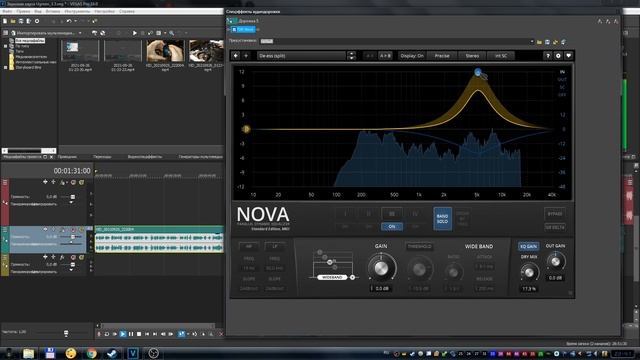Open import media dropdown in Project Media
640x360 pixels.
point(80,33)
